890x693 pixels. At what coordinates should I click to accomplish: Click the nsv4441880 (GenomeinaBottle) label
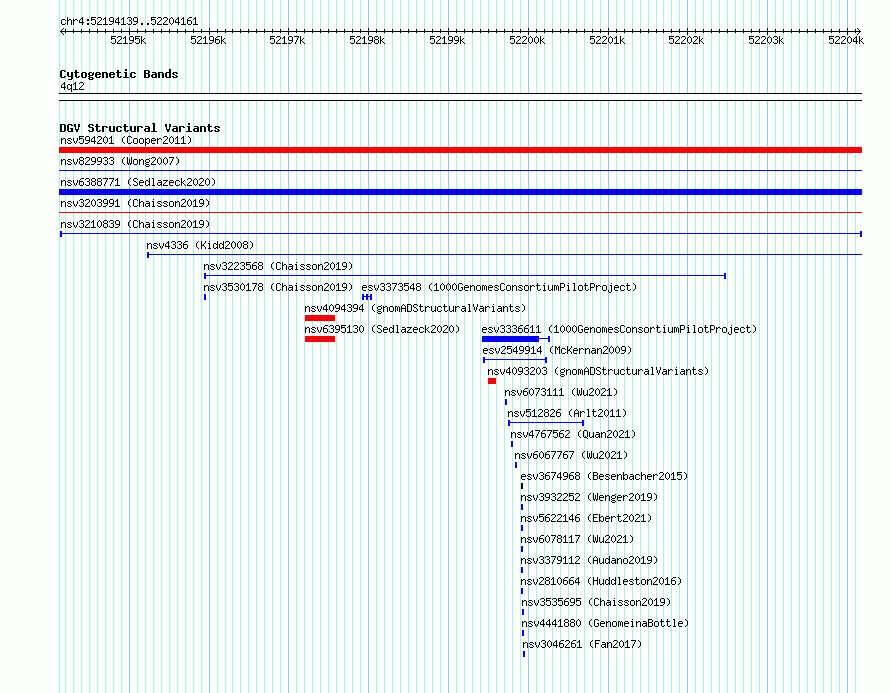point(605,623)
